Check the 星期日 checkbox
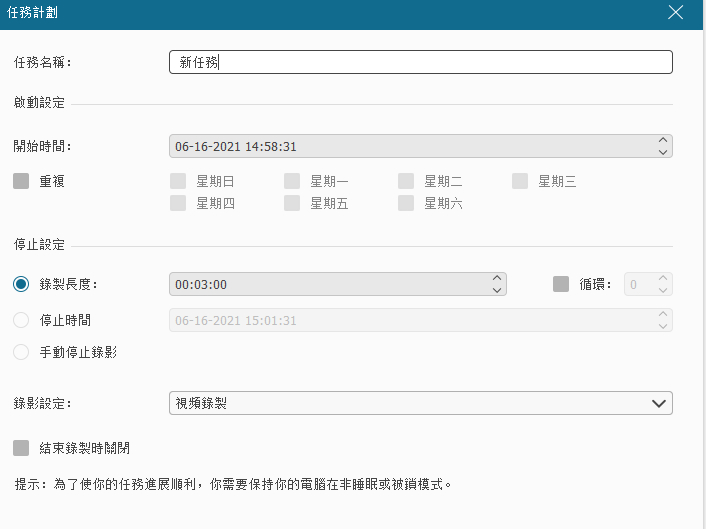The image size is (706, 529). [178, 181]
